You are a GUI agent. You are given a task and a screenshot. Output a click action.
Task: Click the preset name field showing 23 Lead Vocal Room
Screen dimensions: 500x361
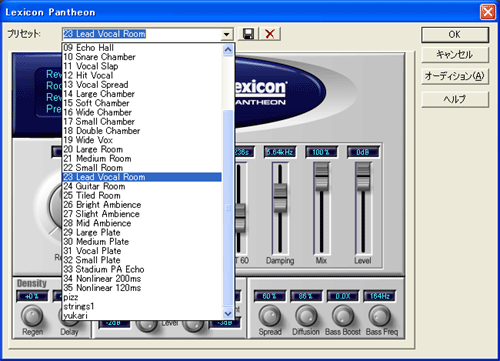[142, 34]
